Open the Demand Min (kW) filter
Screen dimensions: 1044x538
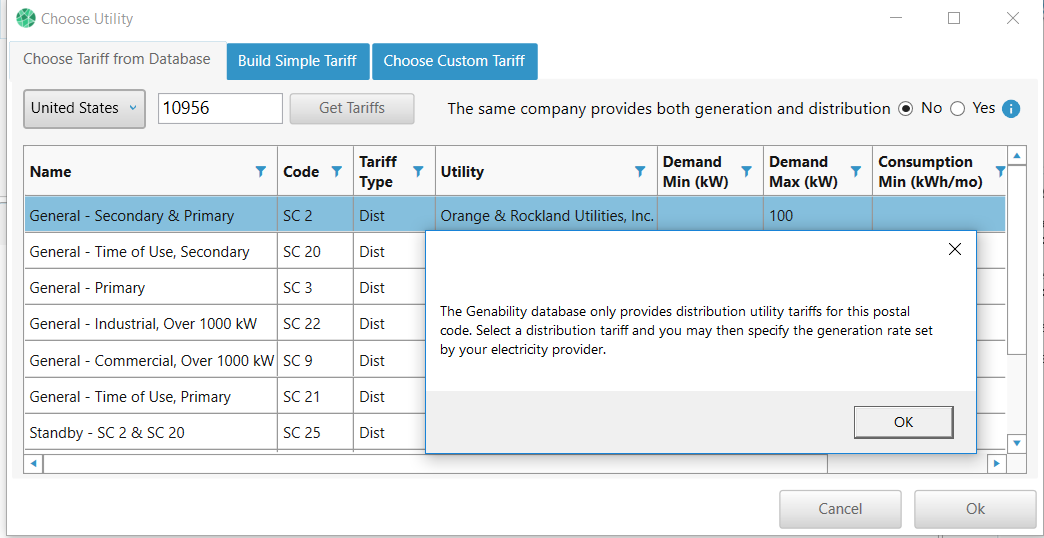coord(746,172)
